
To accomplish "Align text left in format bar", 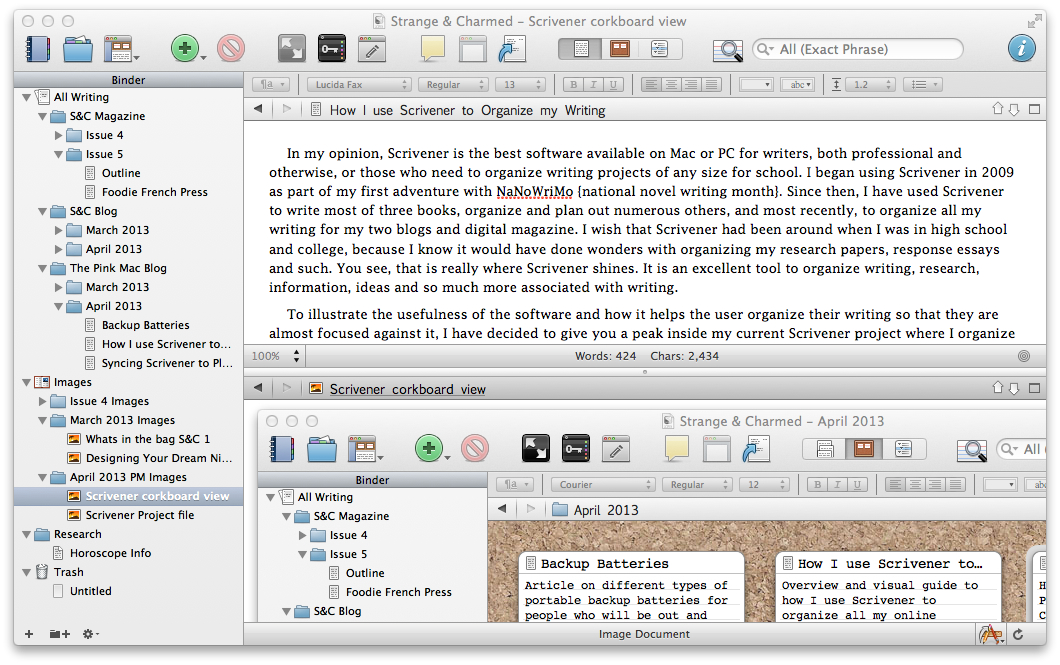I will (x=651, y=84).
